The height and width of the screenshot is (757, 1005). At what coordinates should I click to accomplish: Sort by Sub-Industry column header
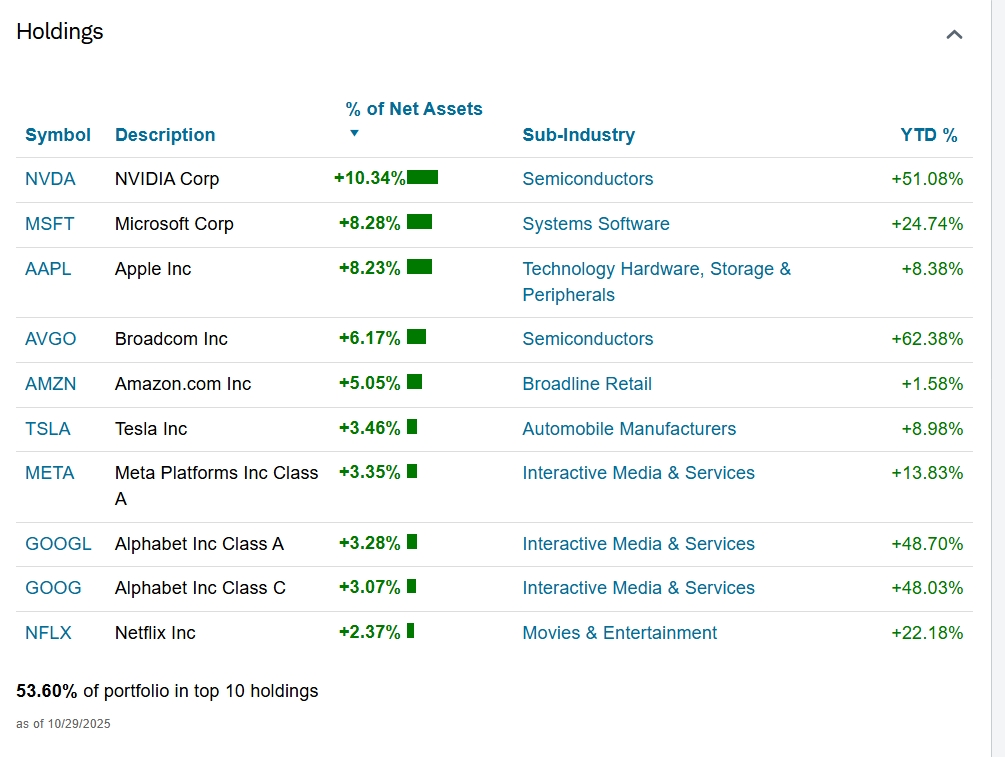578,135
